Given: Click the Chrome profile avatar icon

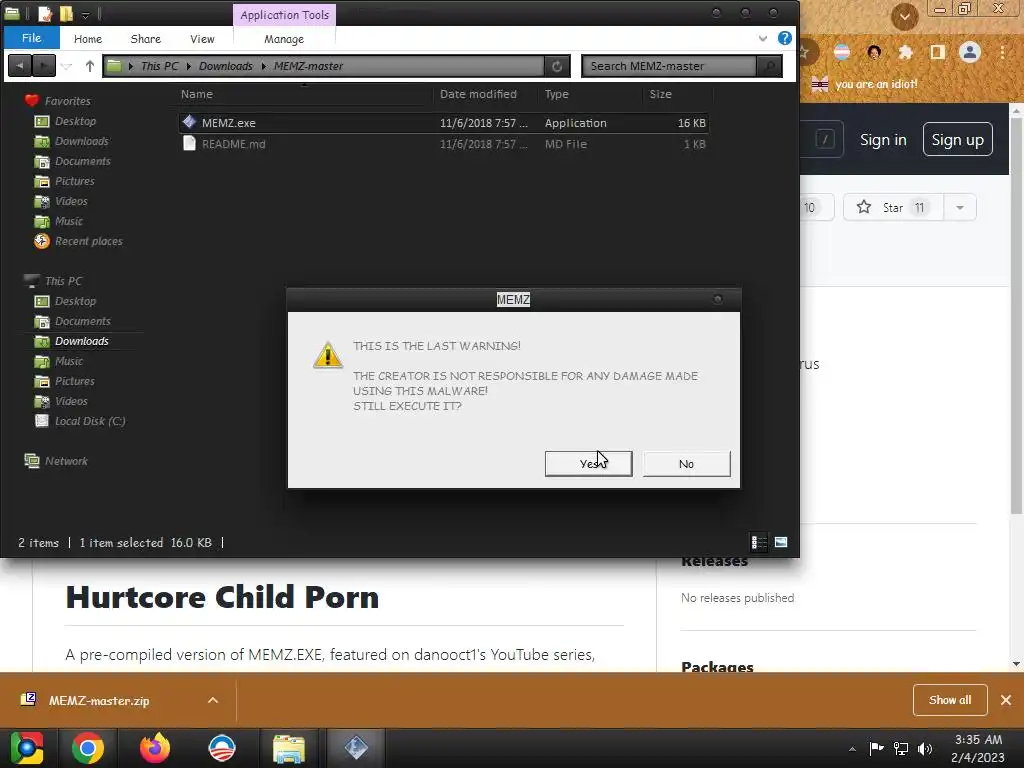Looking at the screenshot, I should [x=970, y=52].
